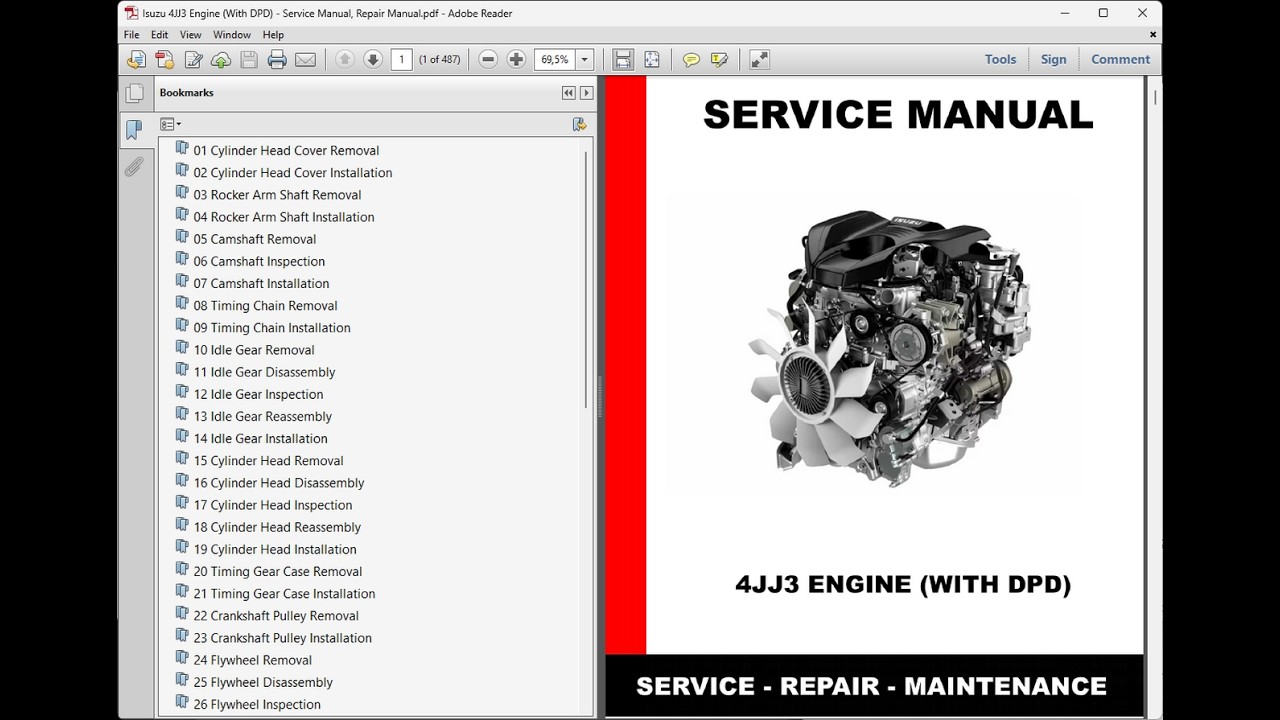
Task: Select 22 Crankshaft Pulley Removal bookmark
Action: pos(276,616)
